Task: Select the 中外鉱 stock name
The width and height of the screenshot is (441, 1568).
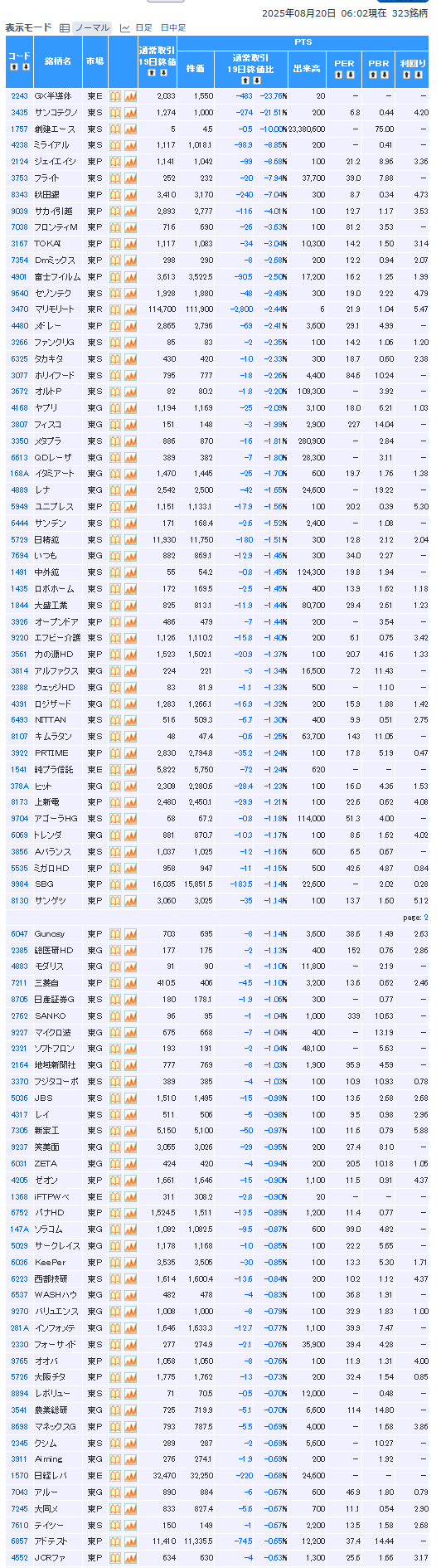Action: 46,572
